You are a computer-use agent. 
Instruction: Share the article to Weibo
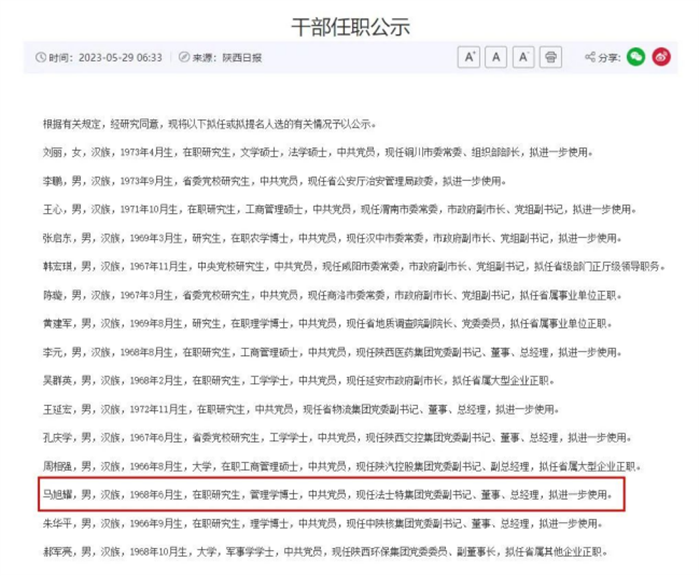pos(661,57)
